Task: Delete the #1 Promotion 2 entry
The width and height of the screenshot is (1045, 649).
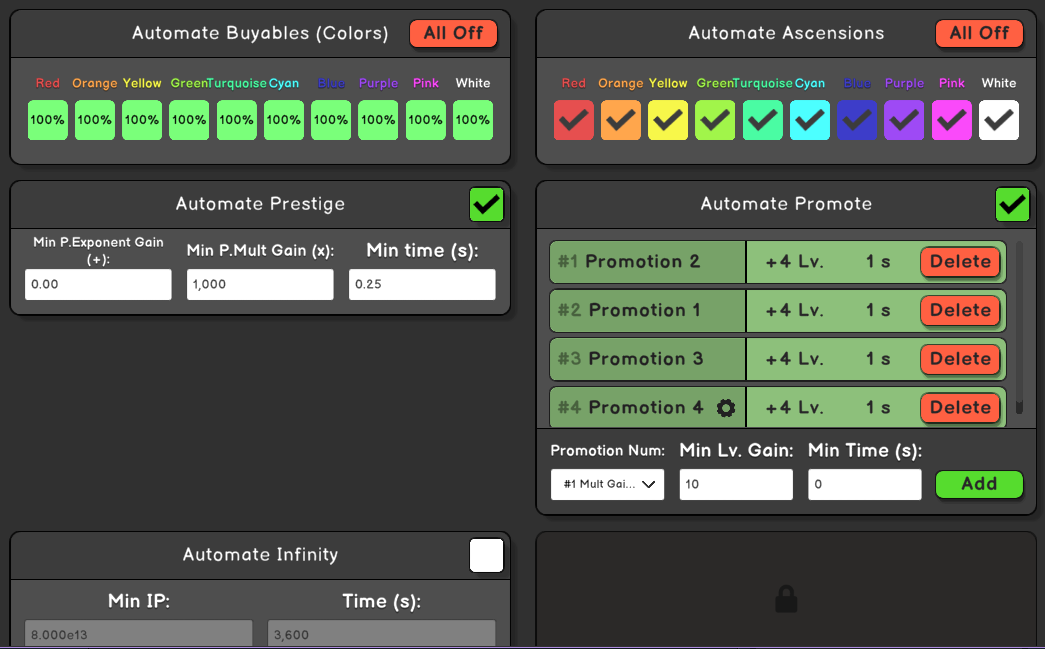Action: pos(960,262)
